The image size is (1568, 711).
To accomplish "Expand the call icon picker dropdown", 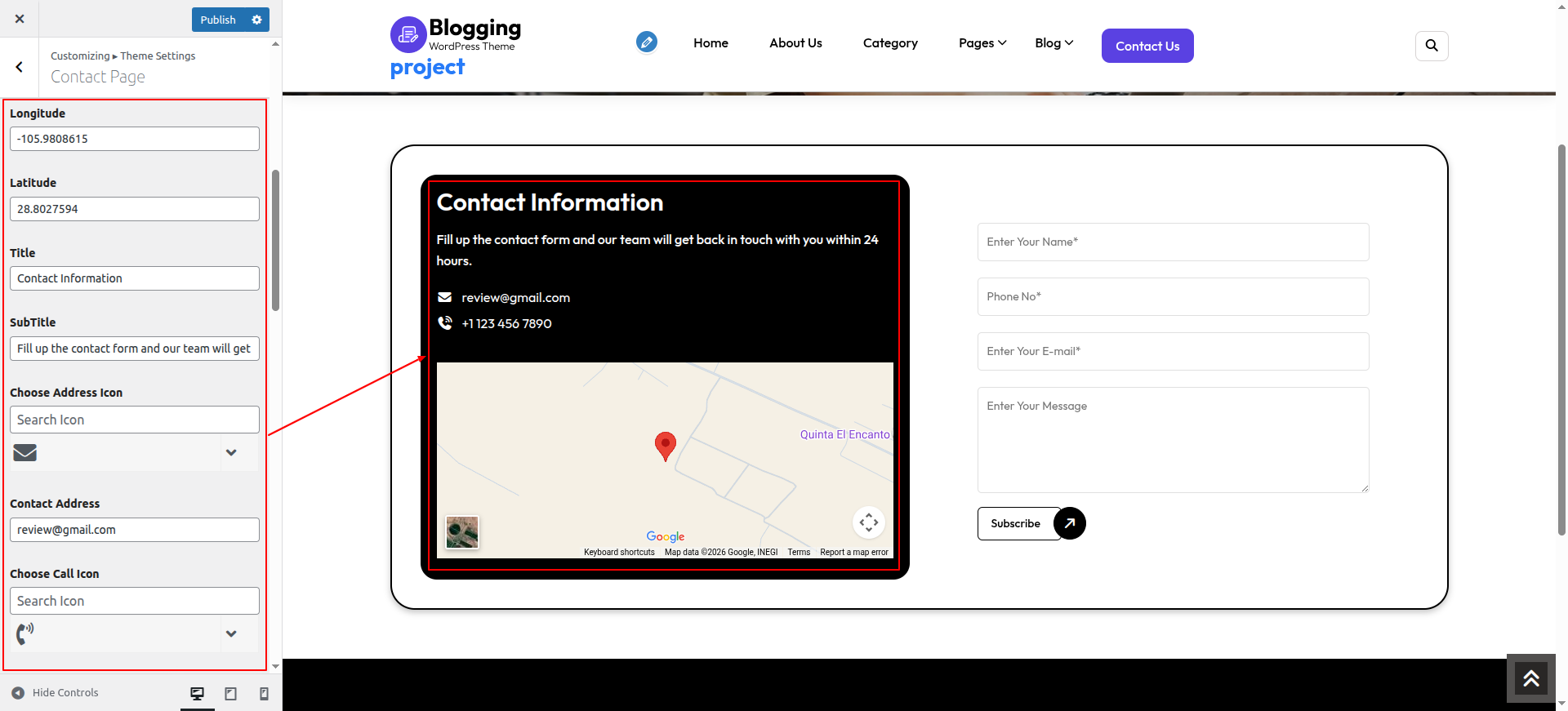I will coord(231,633).
